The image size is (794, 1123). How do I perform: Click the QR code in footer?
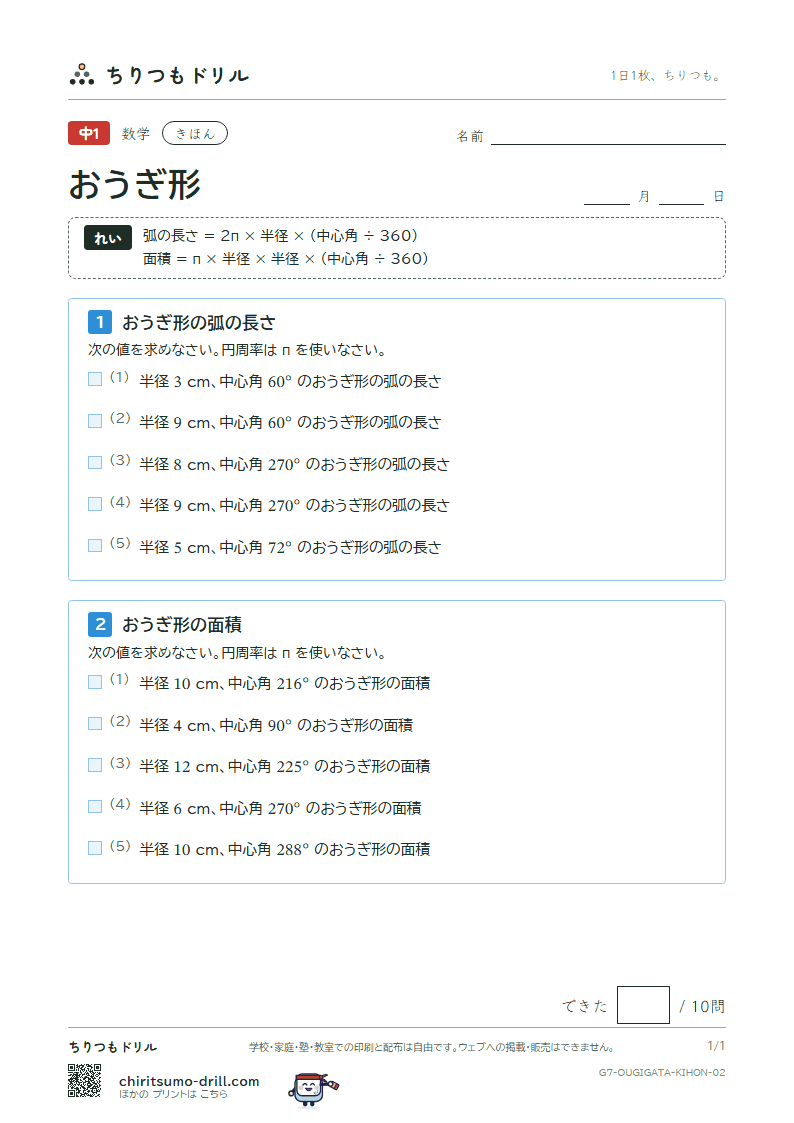coord(84,1080)
